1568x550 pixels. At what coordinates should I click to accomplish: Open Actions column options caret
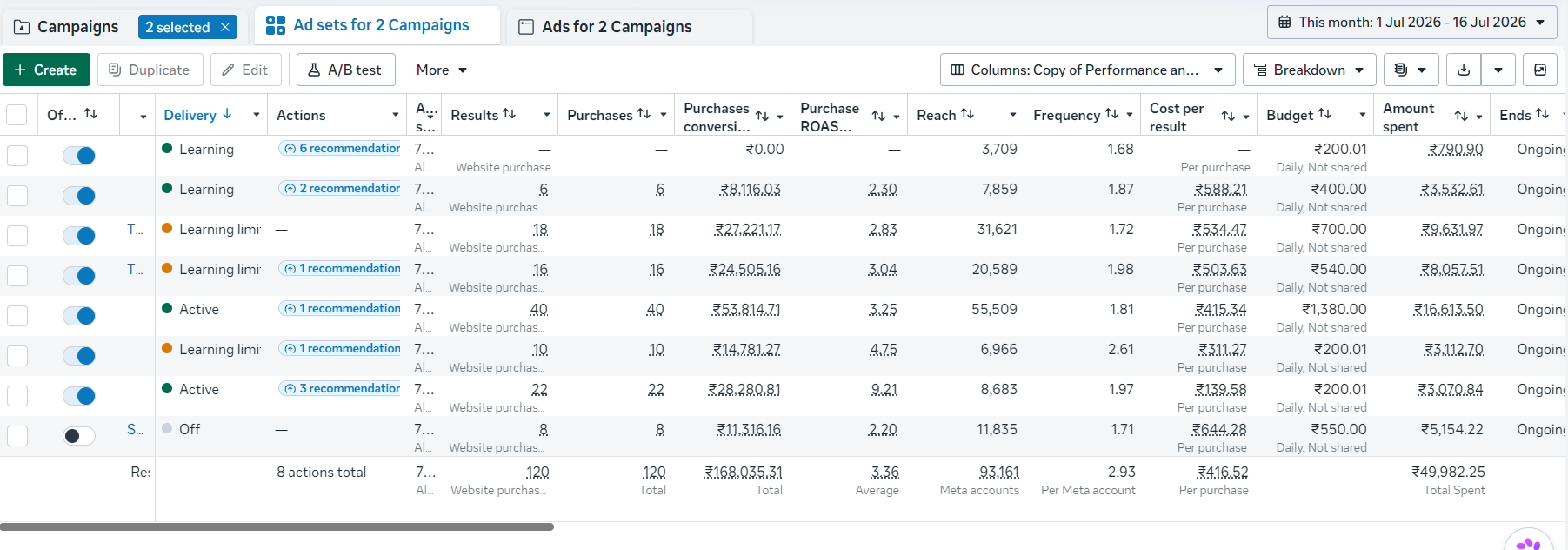[396, 115]
